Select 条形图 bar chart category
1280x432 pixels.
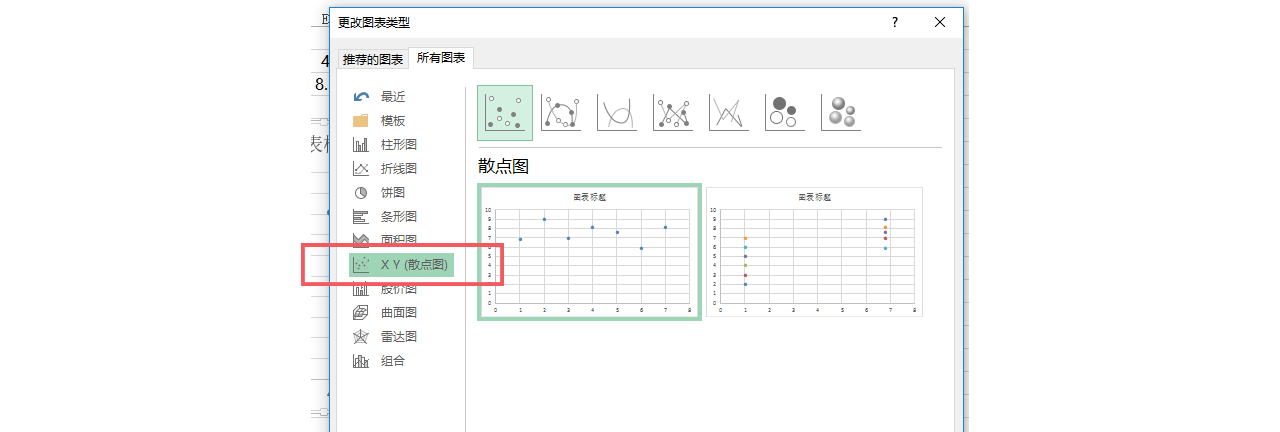[x=398, y=217]
